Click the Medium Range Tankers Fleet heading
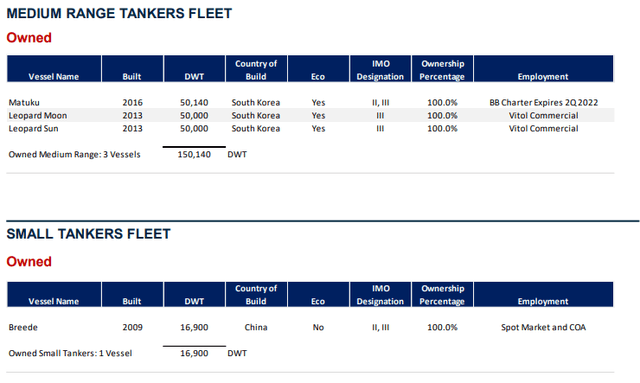Screen dimensions: 640x383 point(119,13)
